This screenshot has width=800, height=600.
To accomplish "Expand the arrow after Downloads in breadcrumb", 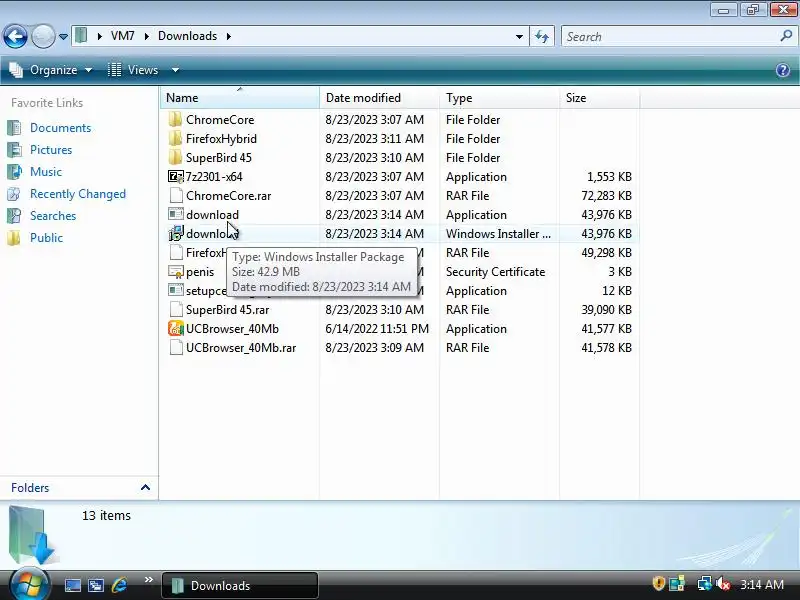I will (229, 36).
